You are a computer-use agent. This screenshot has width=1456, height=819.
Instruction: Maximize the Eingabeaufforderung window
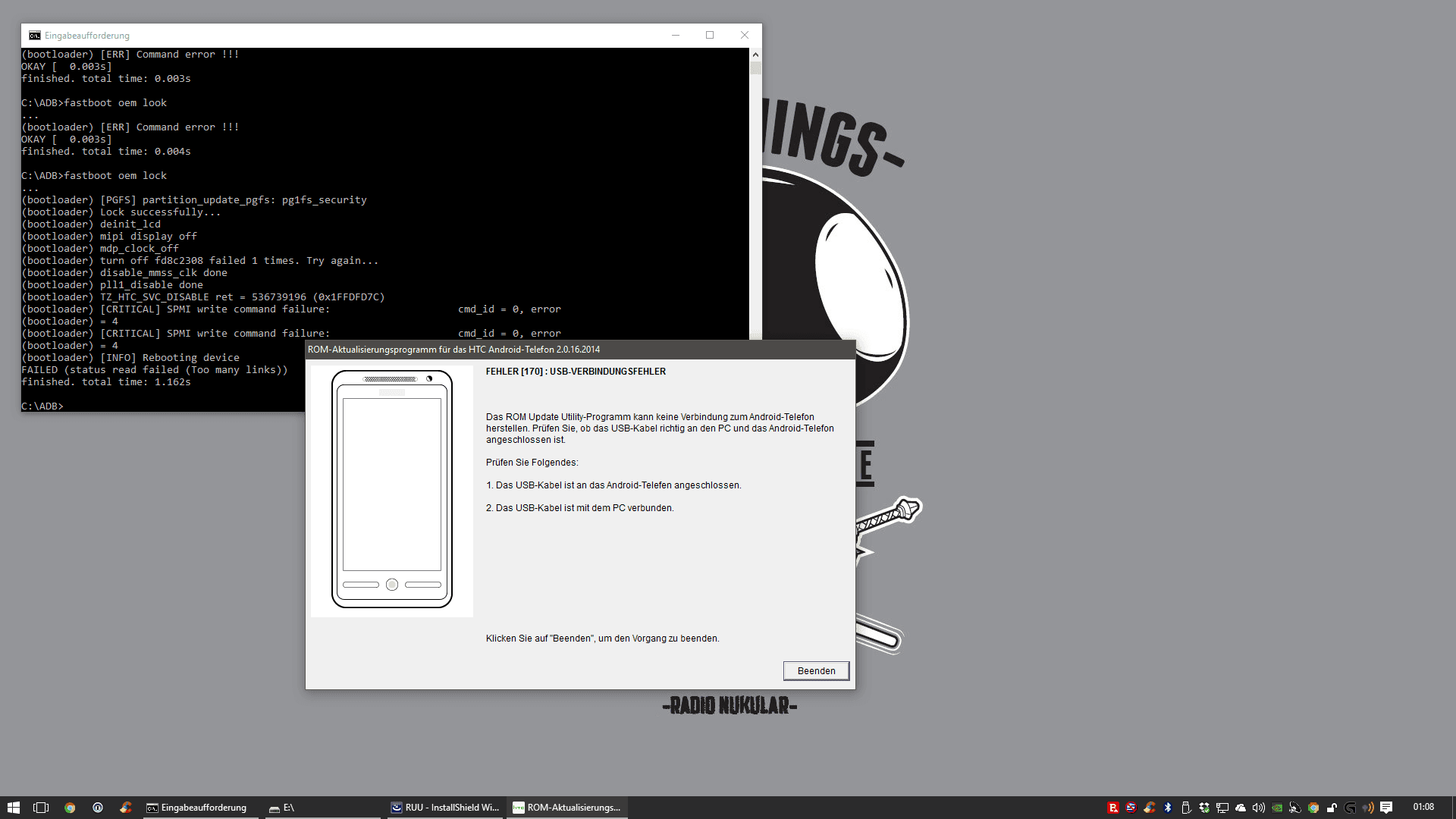pyautogui.click(x=710, y=35)
